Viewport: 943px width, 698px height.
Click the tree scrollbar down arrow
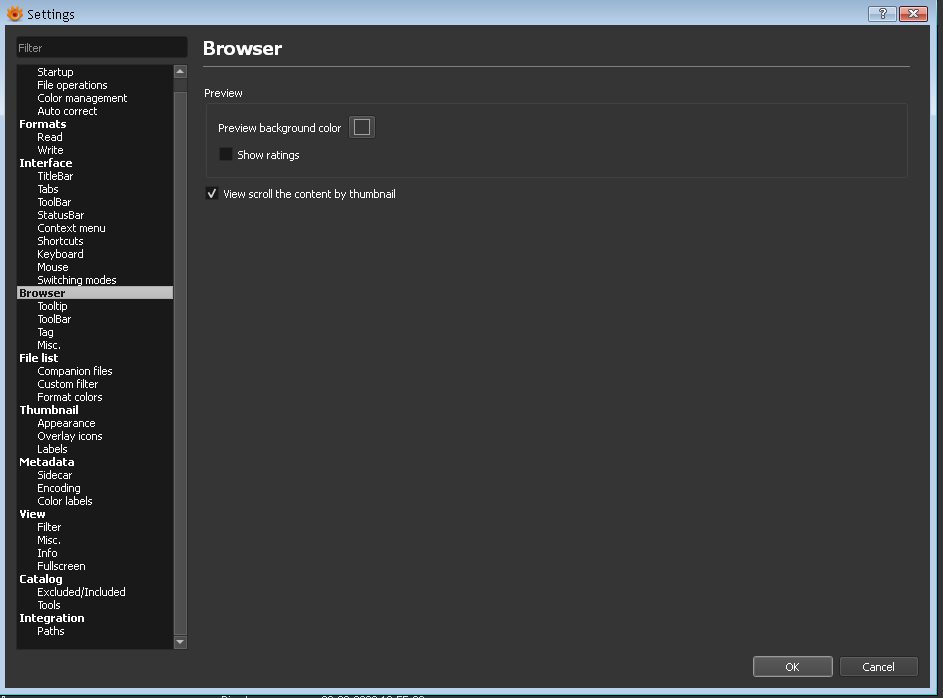[x=180, y=642]
